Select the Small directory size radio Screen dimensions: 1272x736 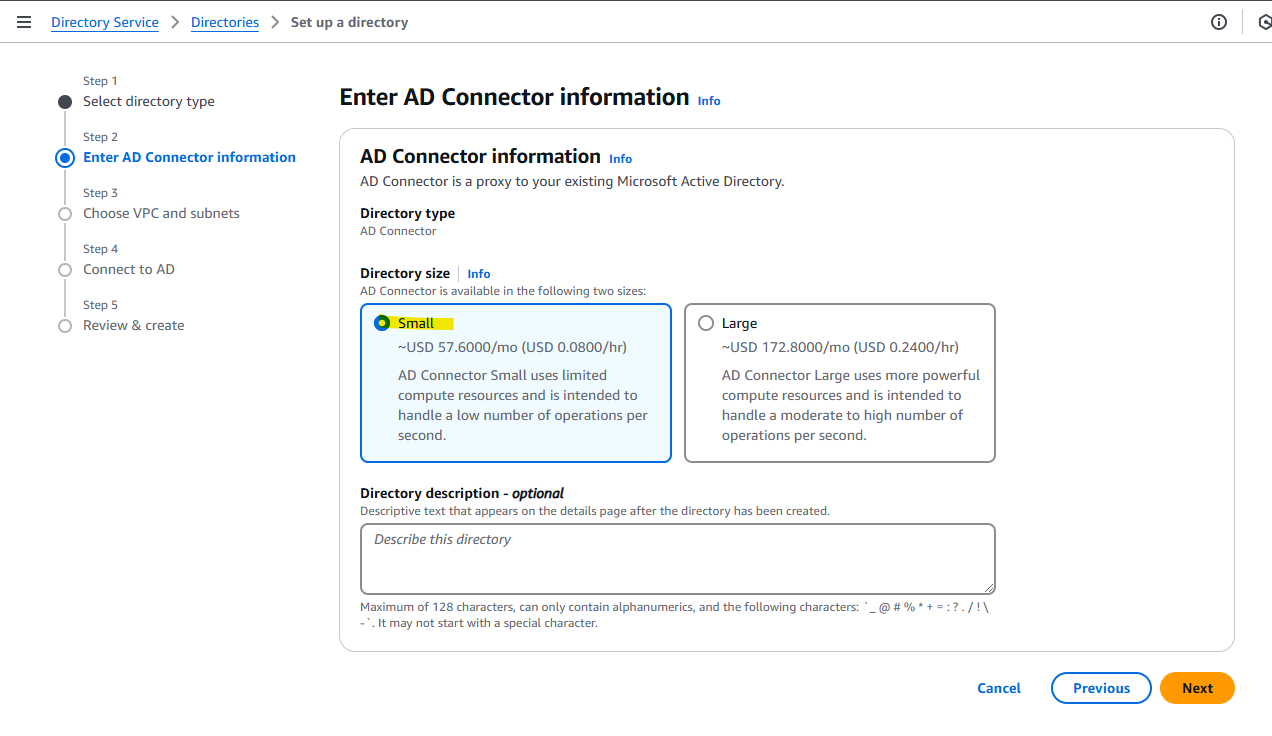[x=381, y=323]
